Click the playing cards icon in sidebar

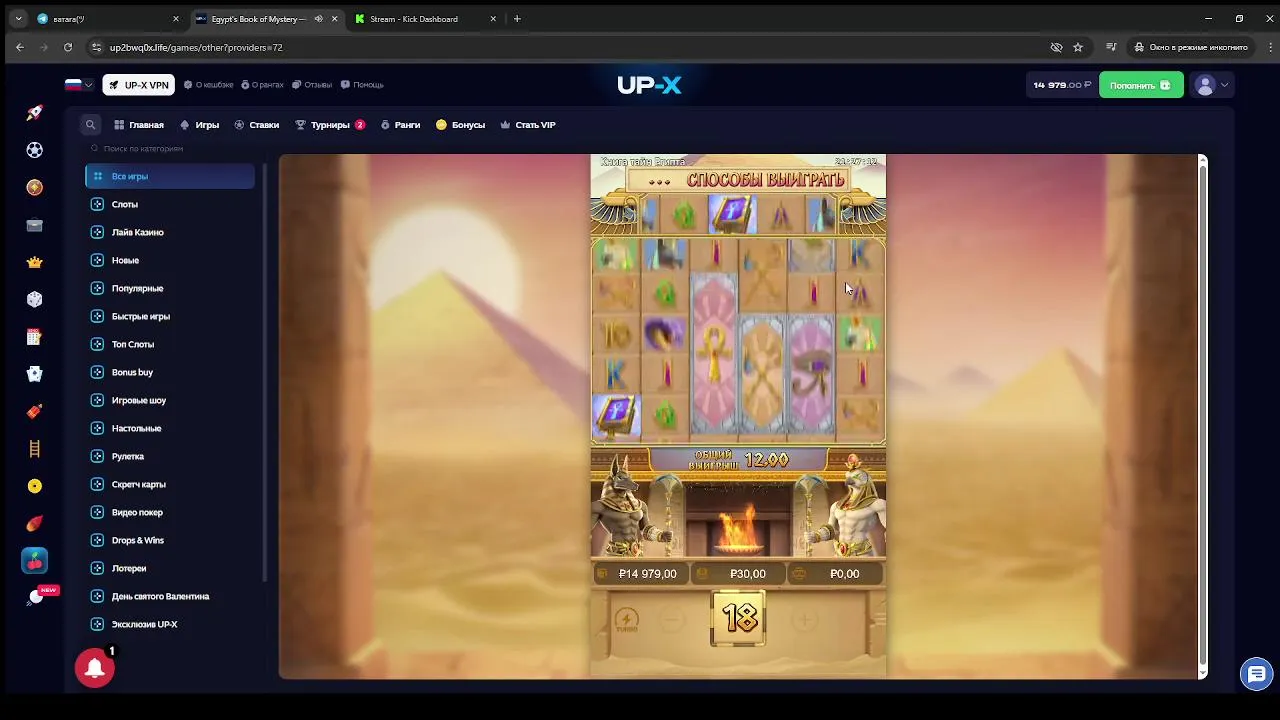click(x=35, y=374)
